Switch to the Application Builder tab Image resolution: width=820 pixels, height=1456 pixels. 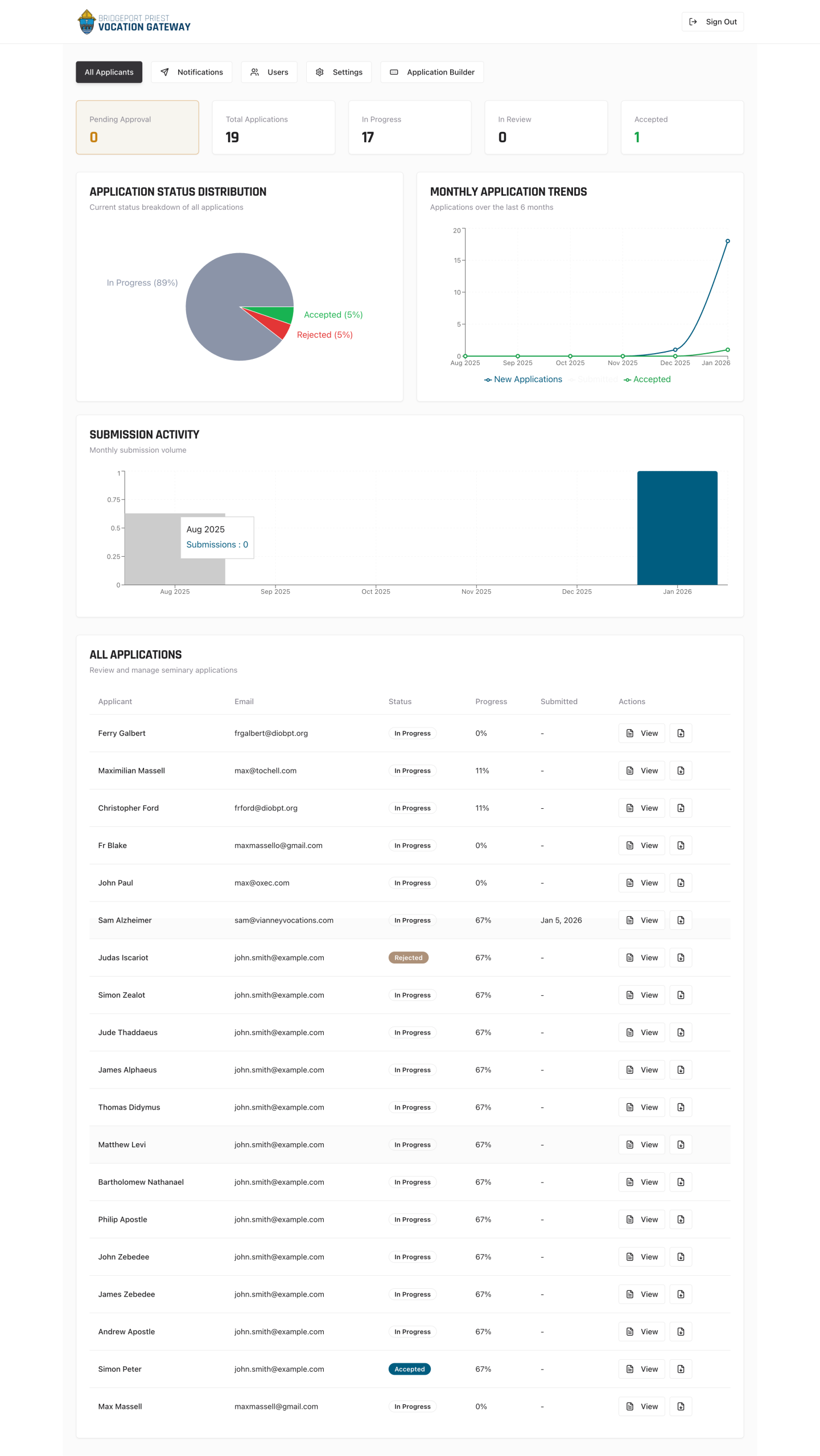click(x=432, y=72)
